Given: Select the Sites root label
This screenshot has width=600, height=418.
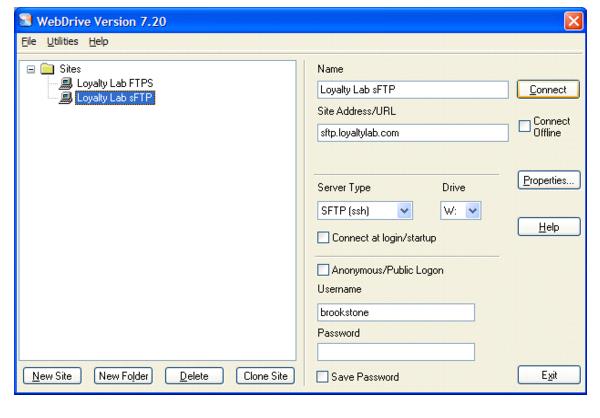Looking at the screenshot, I should tap(70, 69).
